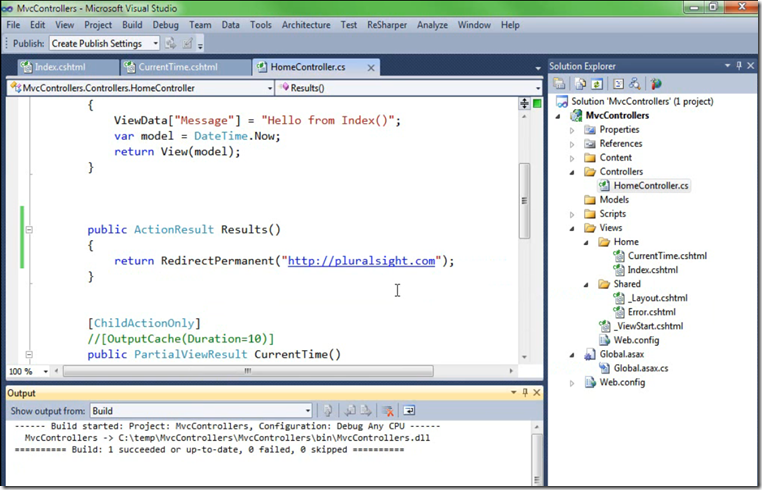The width and height of the screenshot is (762, 490).
Task: Open the MvcControllers.Controllers.HomeController type dropdown
Action: point(269,88)
